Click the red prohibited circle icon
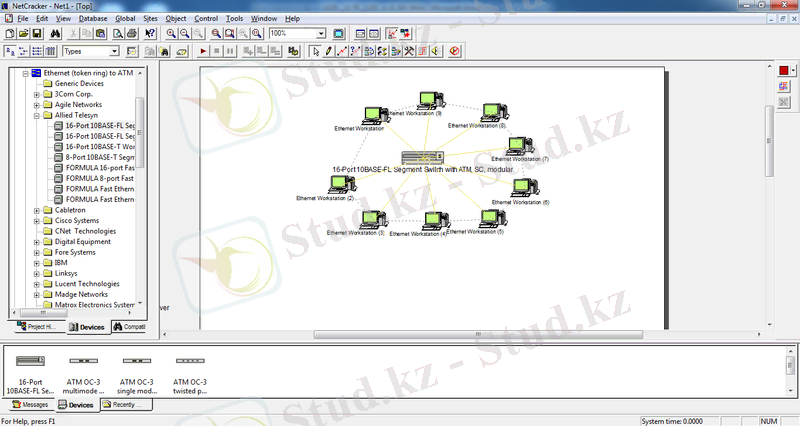The height and width of the screenshot is (426, 800). coord(455,51)
